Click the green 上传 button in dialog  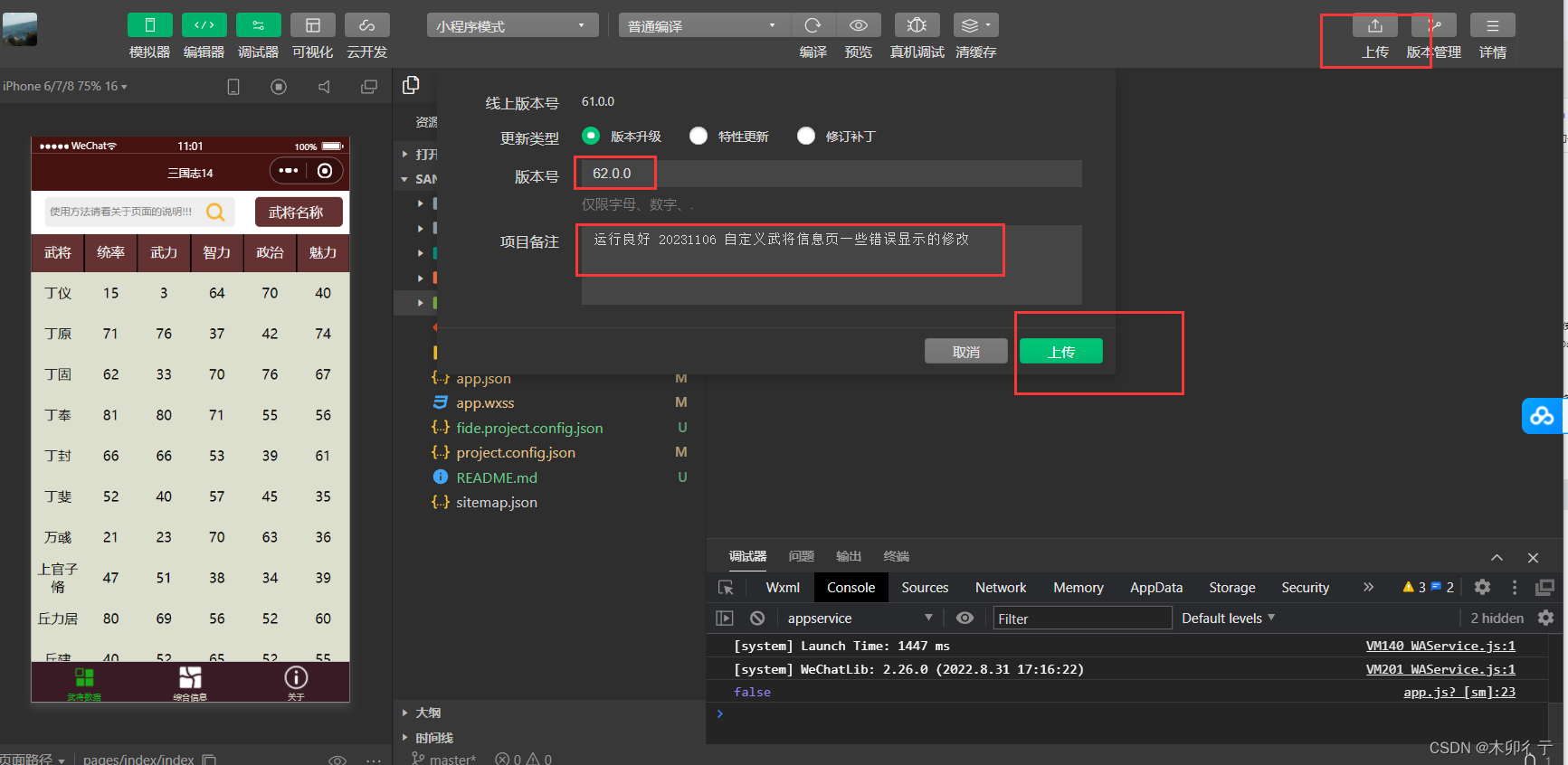click(1061, 351)
